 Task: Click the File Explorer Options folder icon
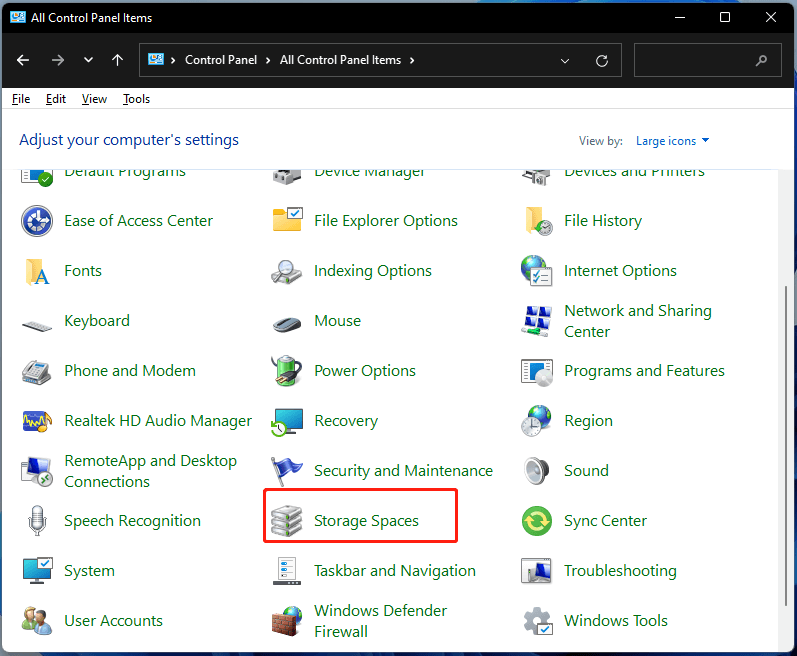click(x=287, y=221)
